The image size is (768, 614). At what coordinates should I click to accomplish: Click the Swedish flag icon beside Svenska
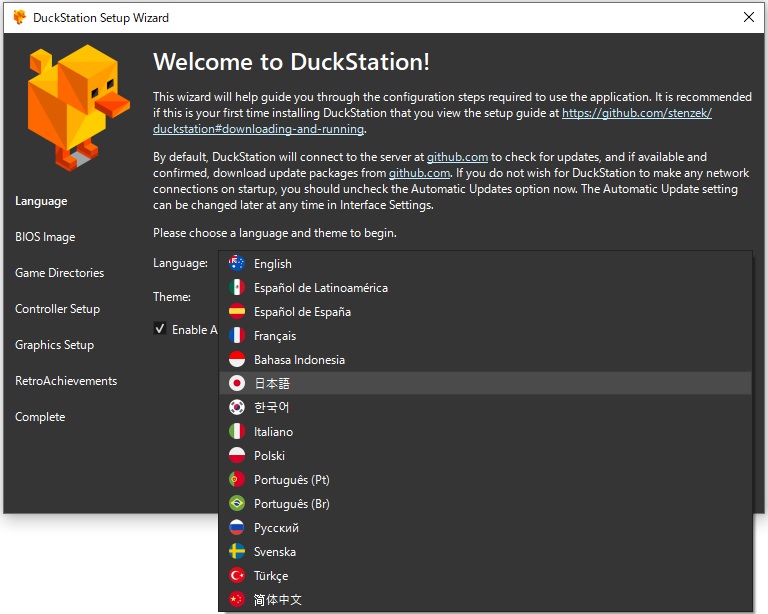(237, 551)
